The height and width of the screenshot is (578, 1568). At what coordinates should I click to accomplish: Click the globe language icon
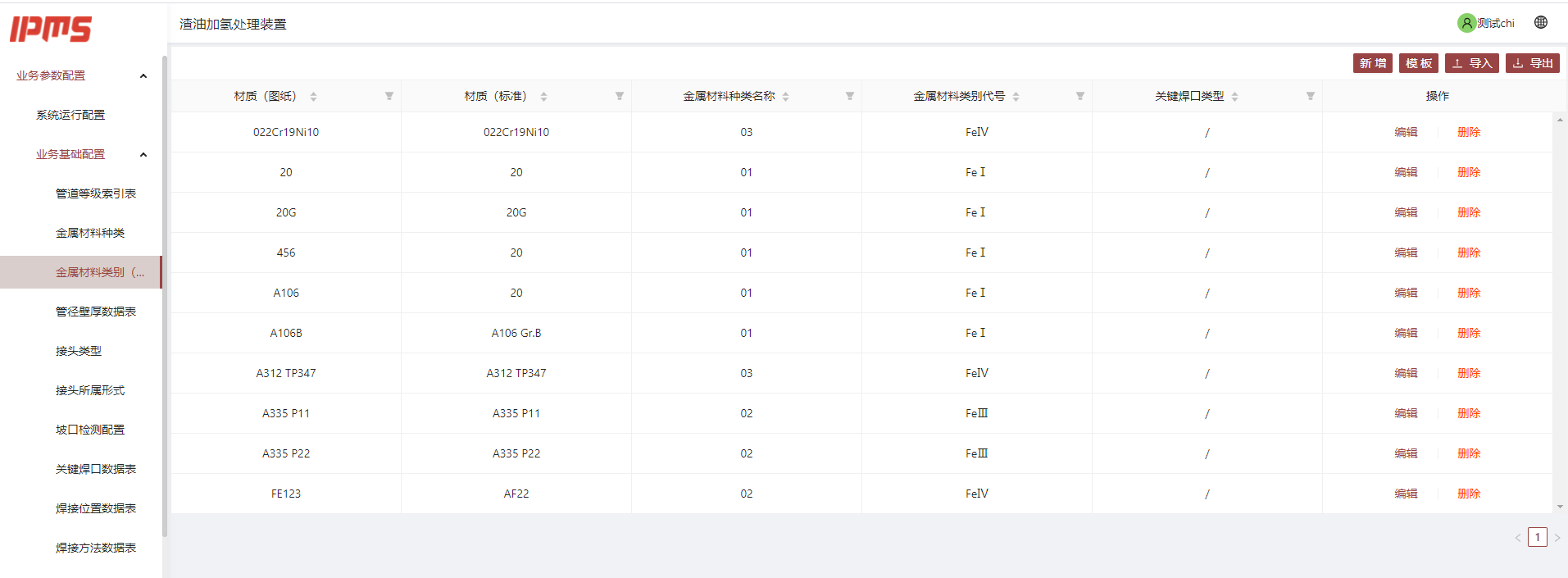pyautogui.click(x=1541, y=23)
